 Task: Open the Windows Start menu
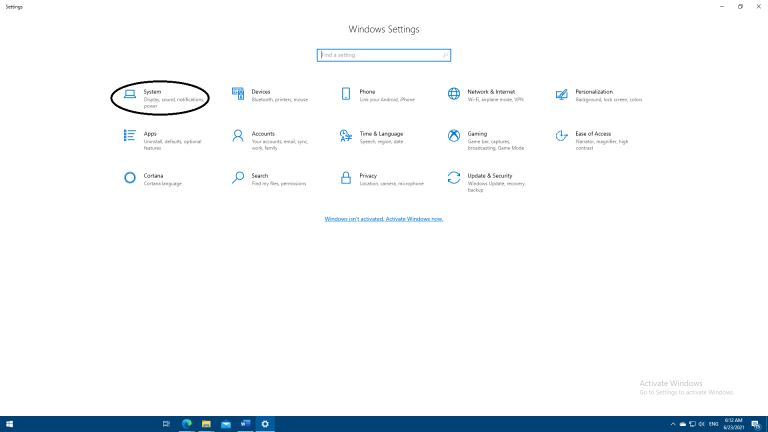point(9,424)
